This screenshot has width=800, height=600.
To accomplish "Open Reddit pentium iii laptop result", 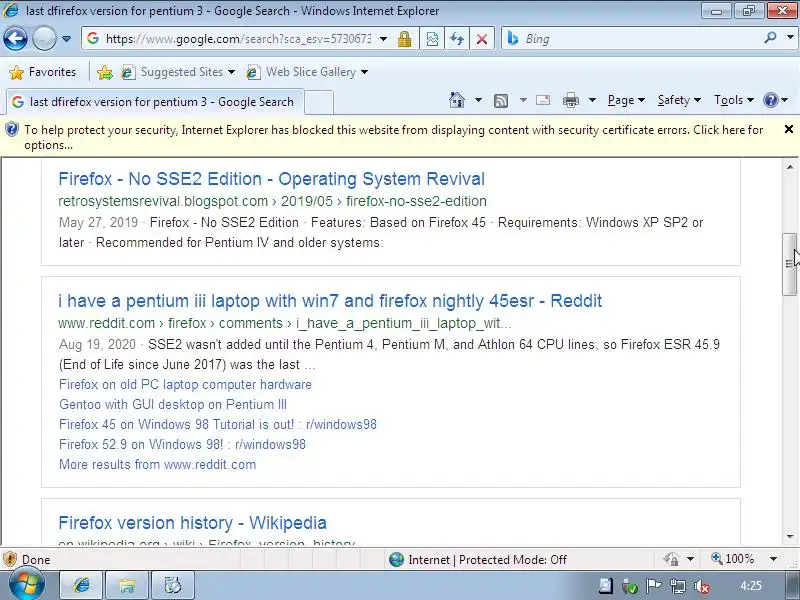I will pos(330,301).
